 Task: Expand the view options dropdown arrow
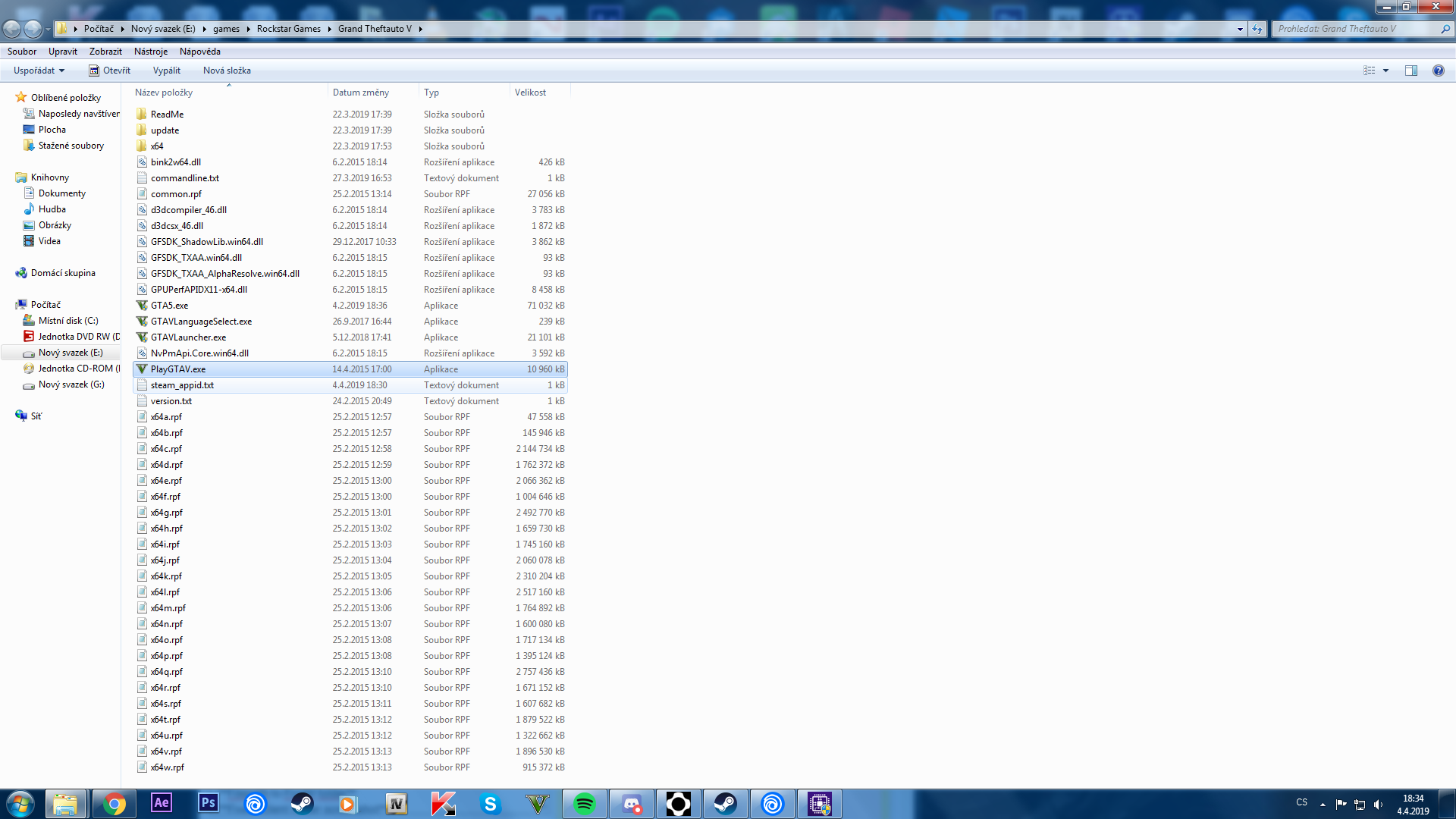(x=1385, y=71)
